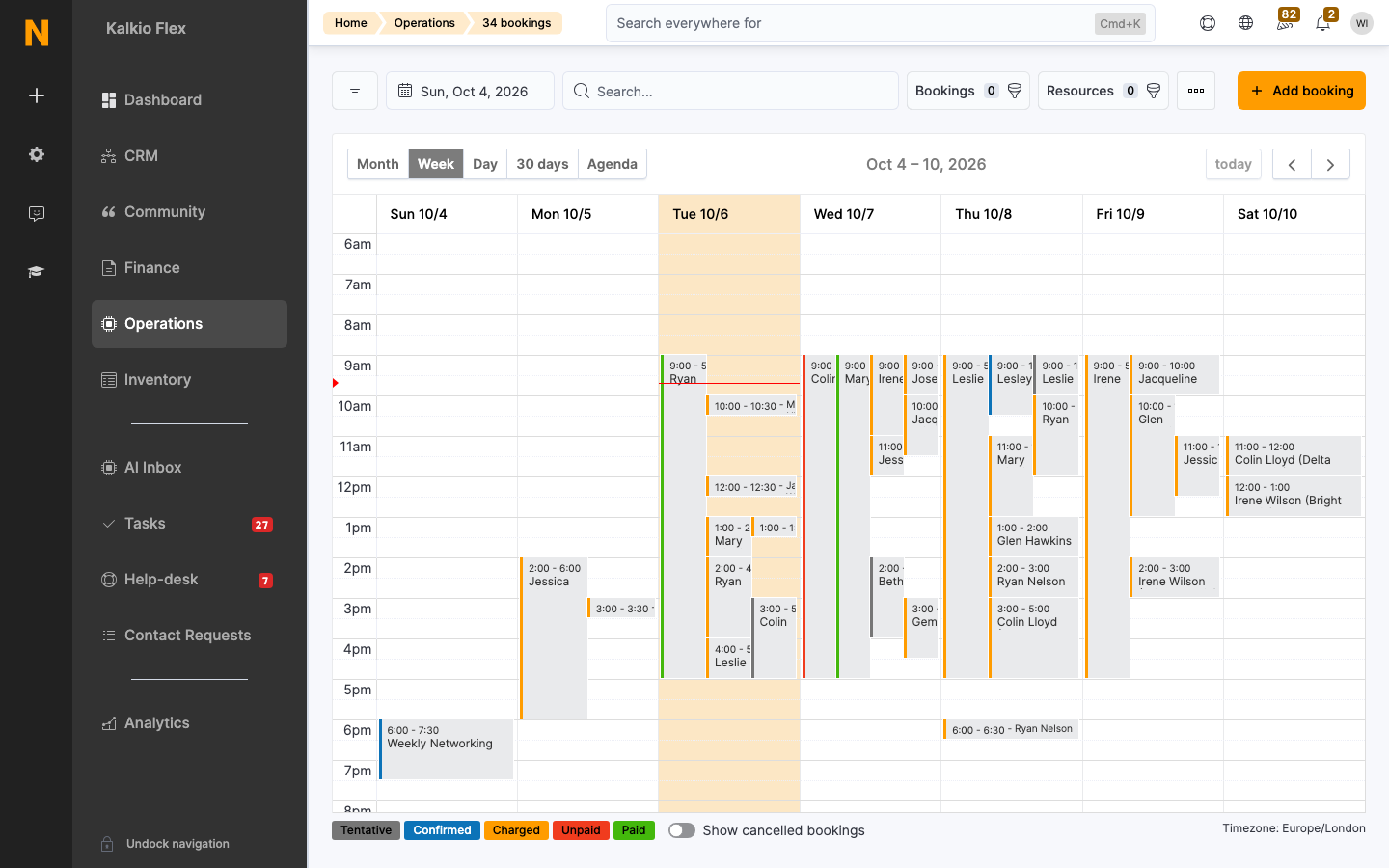Click the Bookings filter funnel icon
This screenshot has width=1389, height=868.
[x=1015, y=91]
